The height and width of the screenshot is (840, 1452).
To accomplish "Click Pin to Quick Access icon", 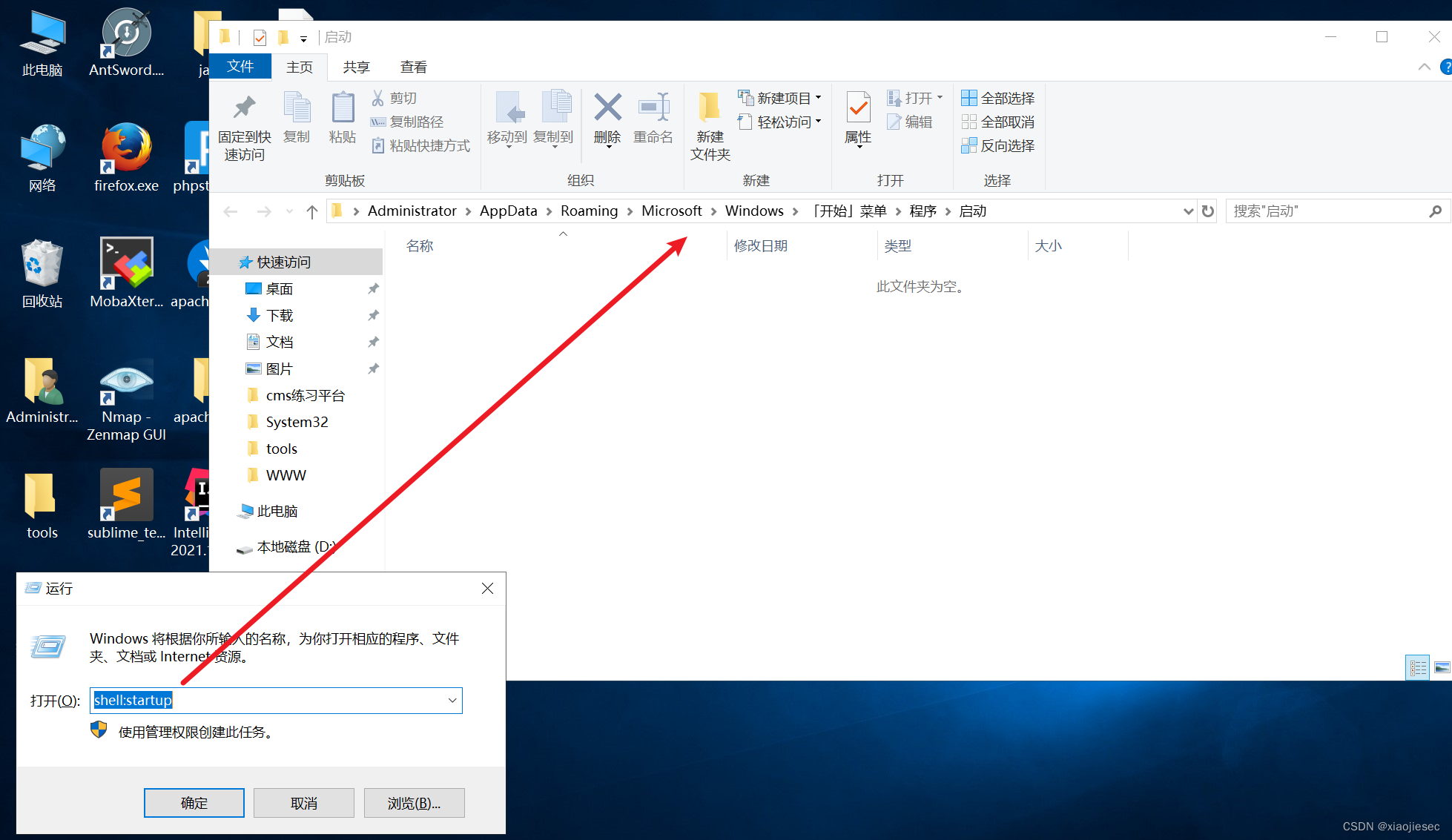I will [x=244, y=109].
